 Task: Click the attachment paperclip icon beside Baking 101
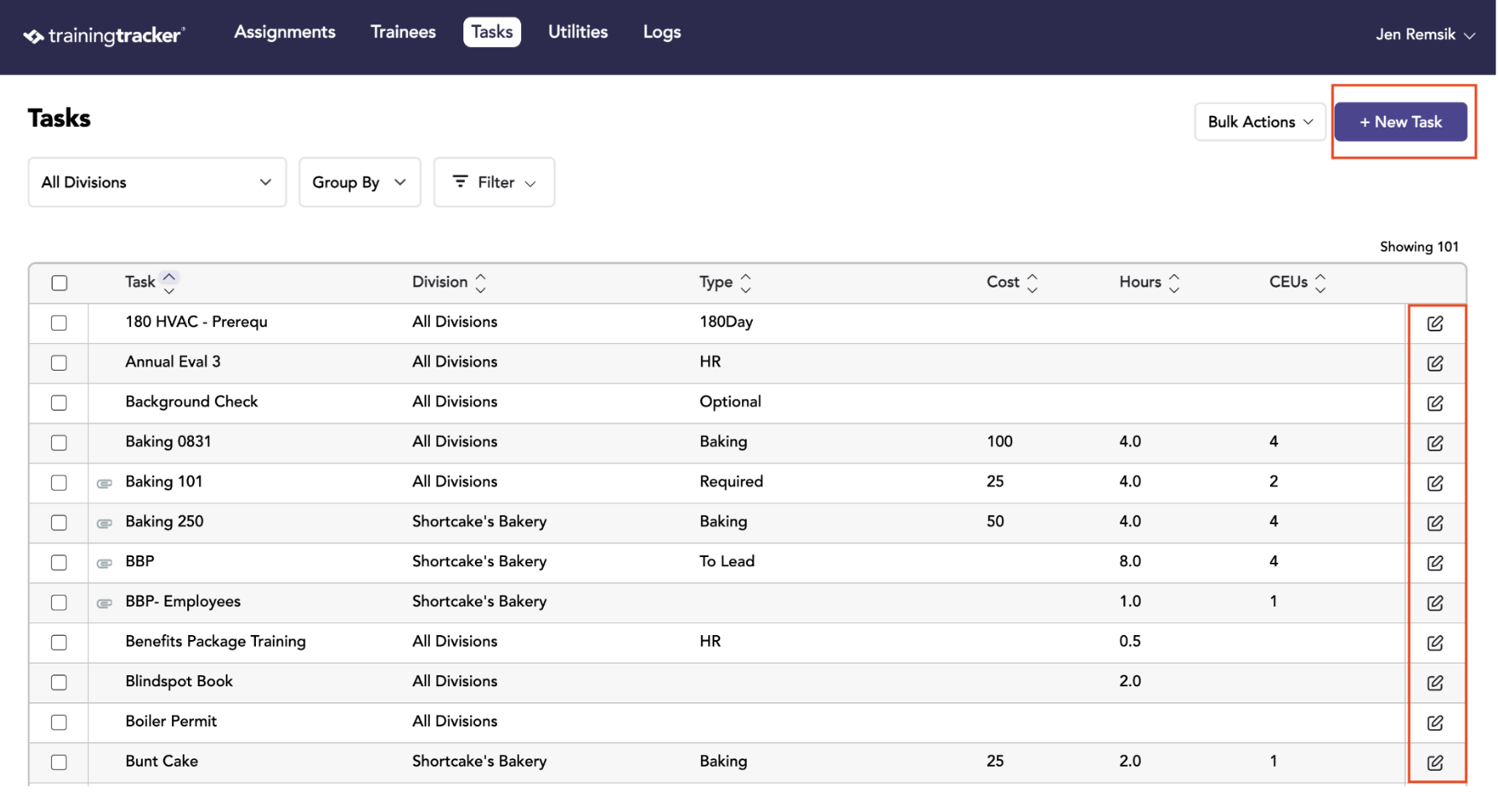(104, 483)
